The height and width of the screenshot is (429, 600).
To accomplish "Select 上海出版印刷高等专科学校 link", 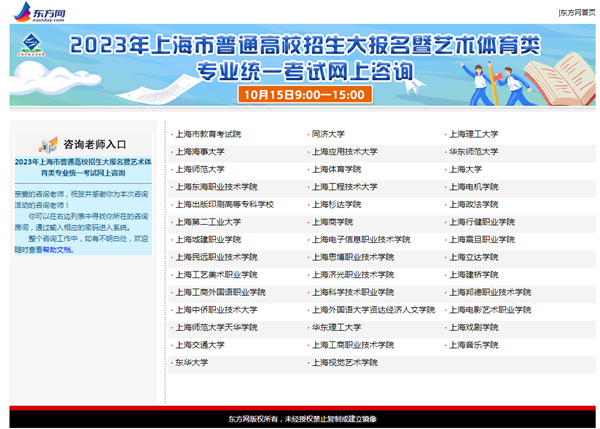I will coord(225,205).
